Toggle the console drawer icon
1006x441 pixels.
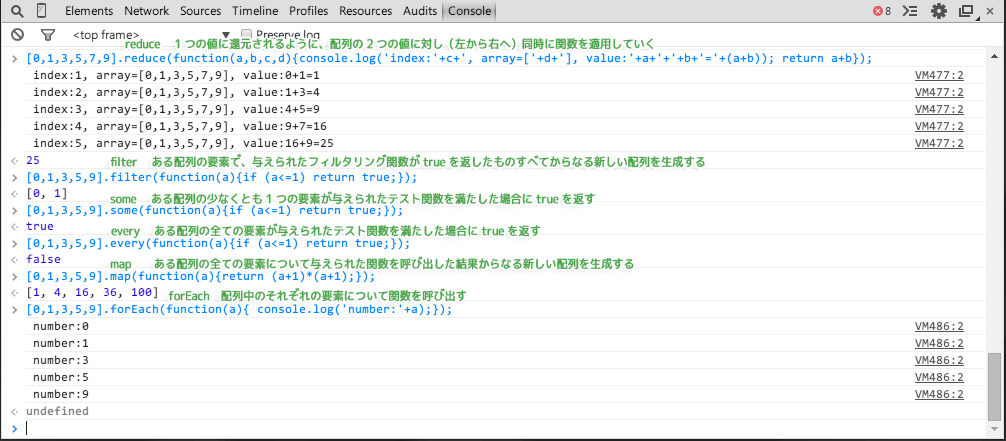click(910, 11)
